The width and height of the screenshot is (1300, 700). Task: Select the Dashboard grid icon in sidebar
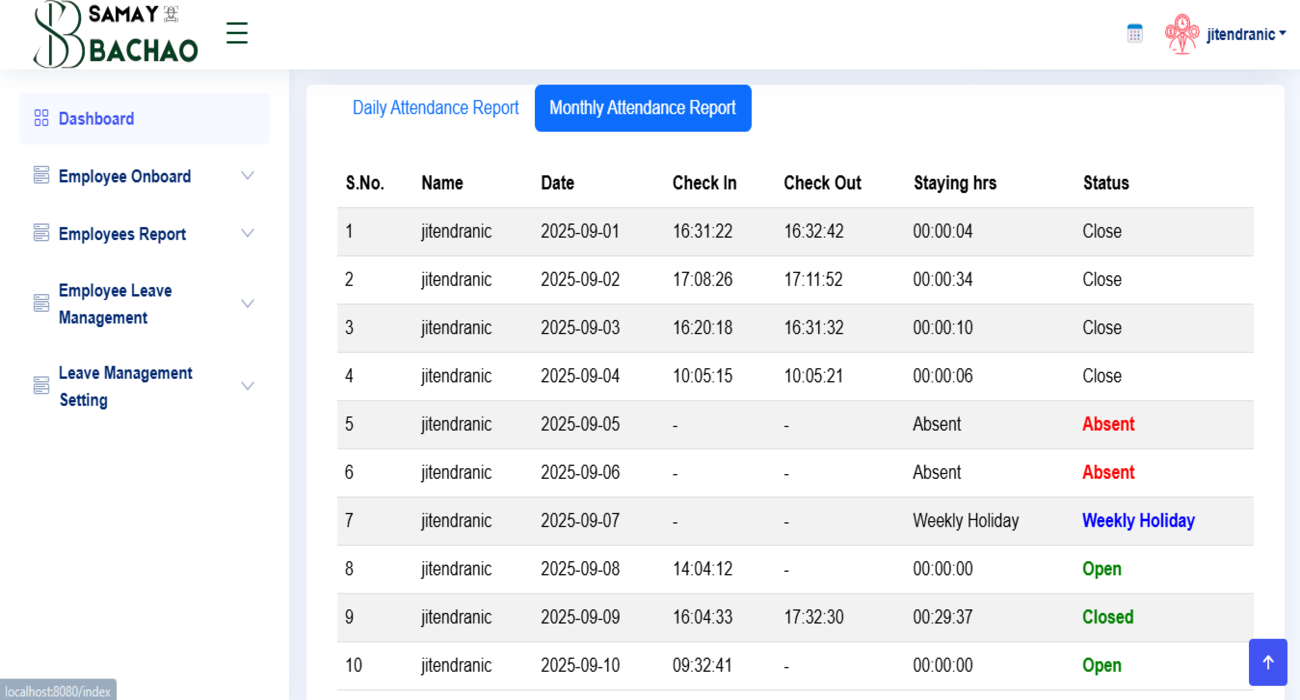[x=41, y=117]
